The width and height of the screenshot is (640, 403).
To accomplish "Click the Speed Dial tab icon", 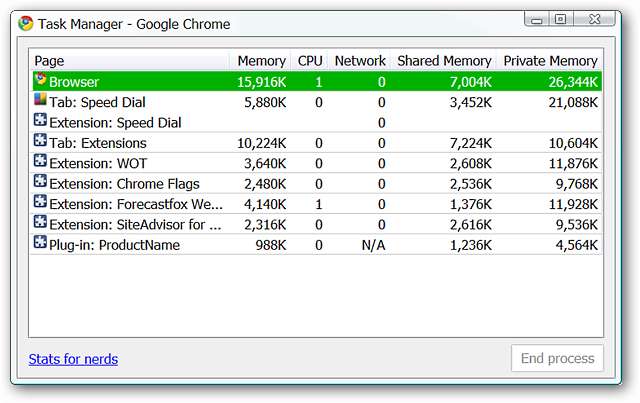I will [x=40, y=101].
